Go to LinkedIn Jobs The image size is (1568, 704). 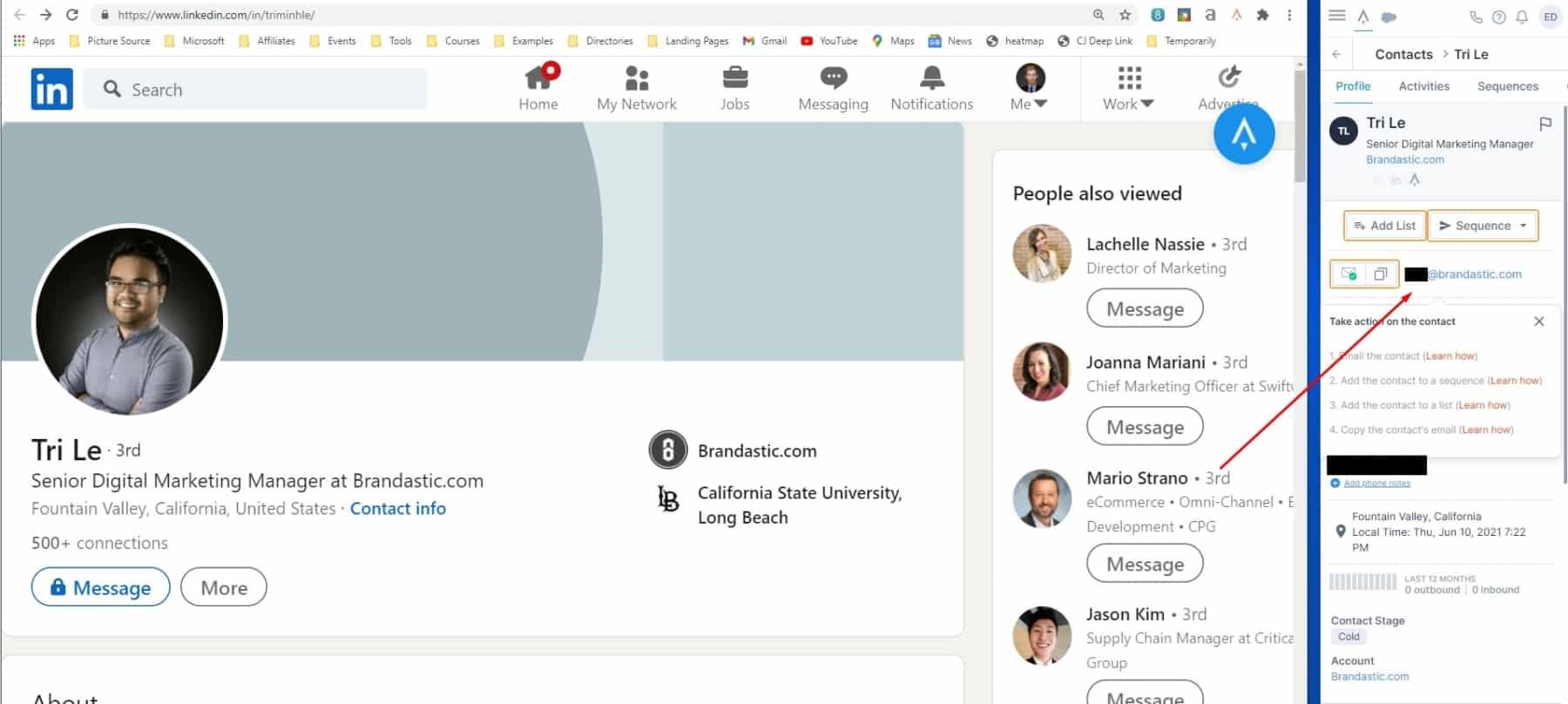[x=735, y=88]
